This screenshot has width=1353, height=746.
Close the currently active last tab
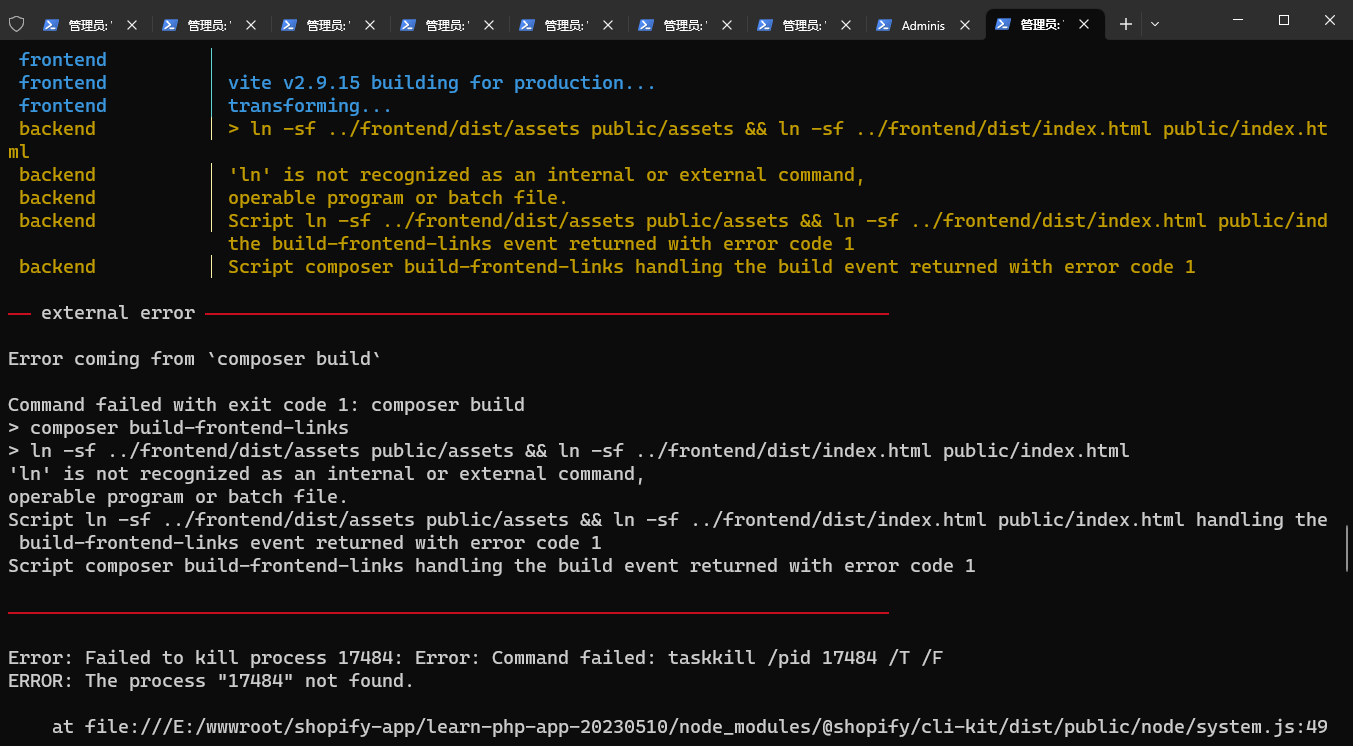click(x=1084, y=25)
